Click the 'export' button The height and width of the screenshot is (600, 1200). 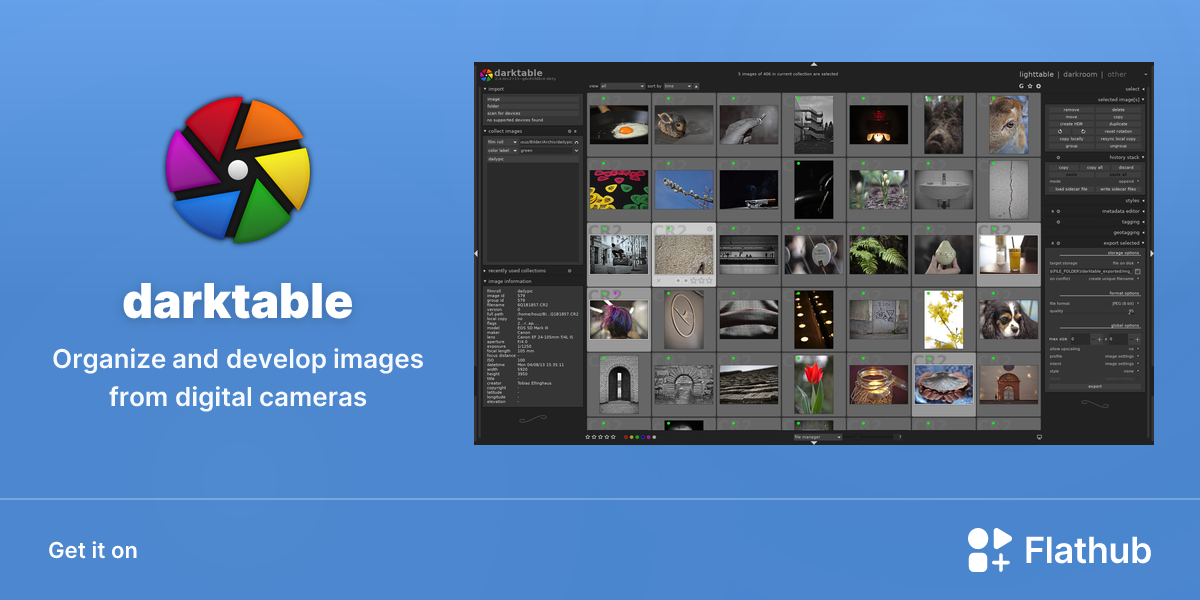(1095, 386)
